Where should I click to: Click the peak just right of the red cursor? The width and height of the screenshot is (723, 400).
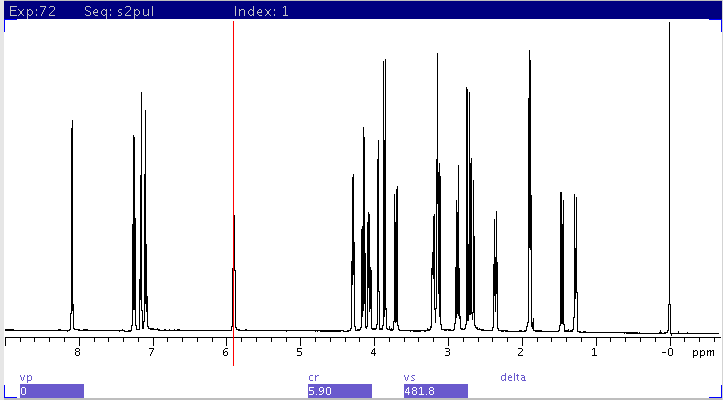pyautogui.click(x=235, y=272)
